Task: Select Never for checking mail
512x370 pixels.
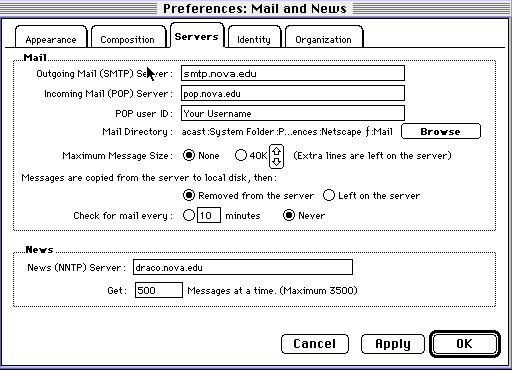Action: point(289,215)
